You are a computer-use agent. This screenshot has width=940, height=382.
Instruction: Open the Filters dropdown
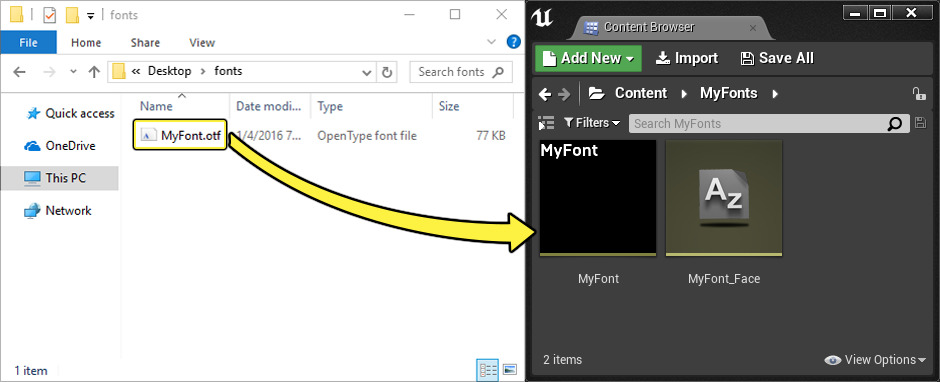click(x=592, y=123)
